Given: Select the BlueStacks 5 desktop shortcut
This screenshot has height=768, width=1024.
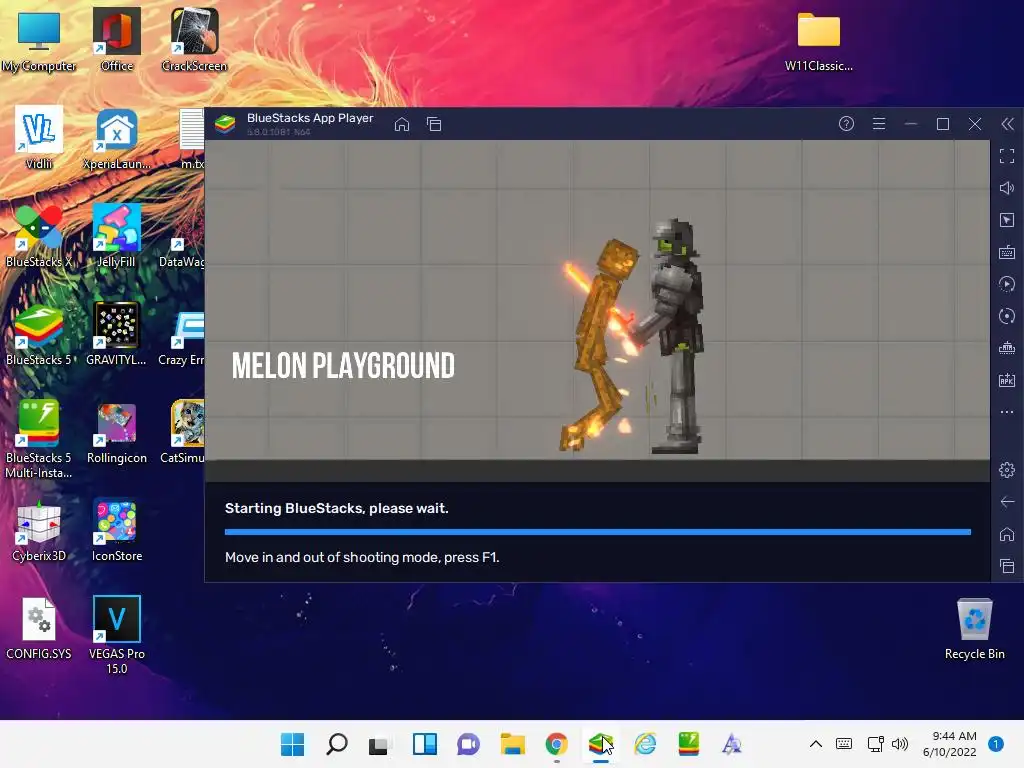Looking at the screenshot, I should click(x=39, y=334).
